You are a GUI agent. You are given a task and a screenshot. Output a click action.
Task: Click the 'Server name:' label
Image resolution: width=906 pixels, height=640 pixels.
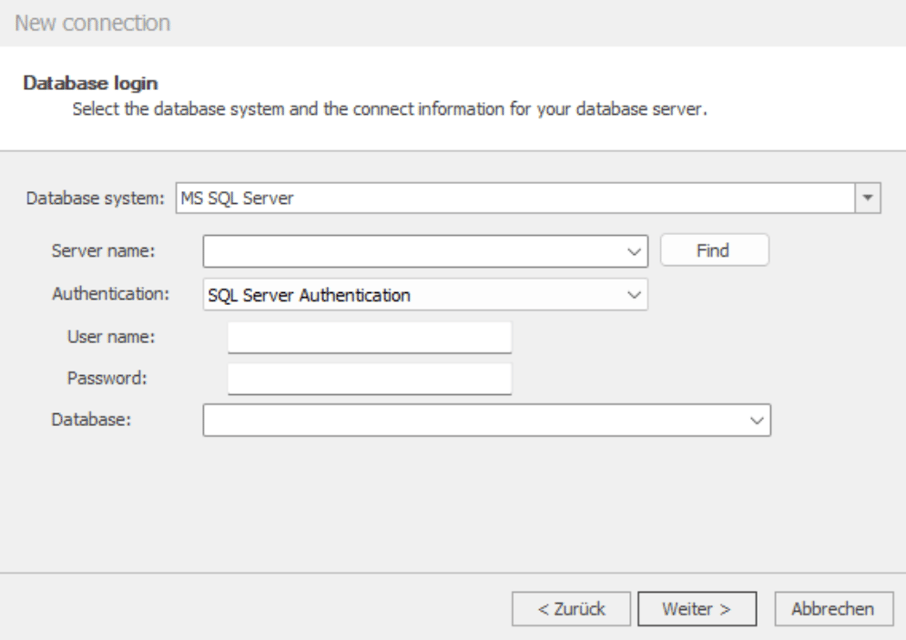(x=103, y=251)
